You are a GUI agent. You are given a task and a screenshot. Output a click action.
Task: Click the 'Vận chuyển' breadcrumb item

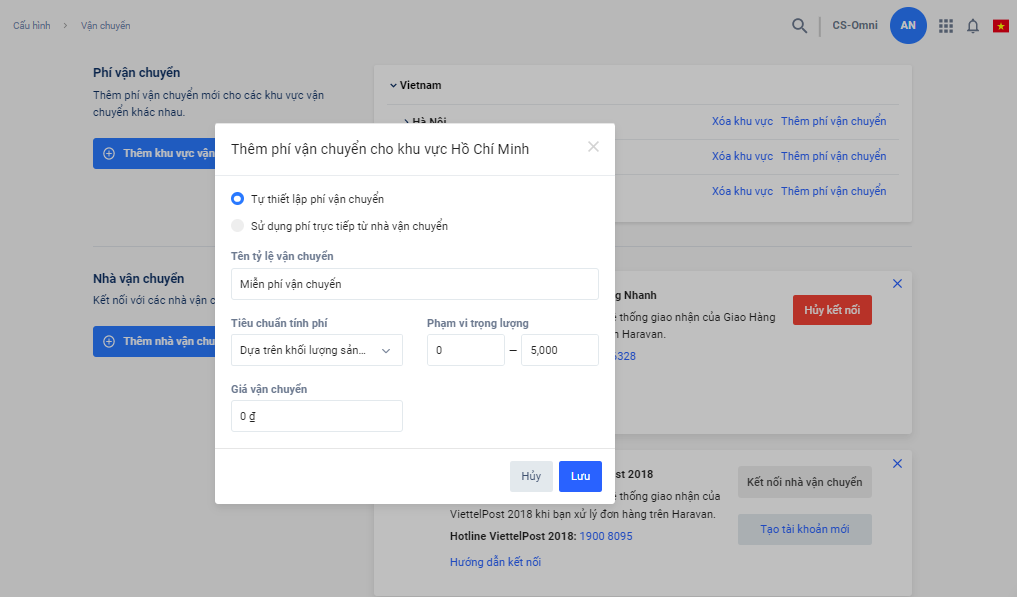105,26
